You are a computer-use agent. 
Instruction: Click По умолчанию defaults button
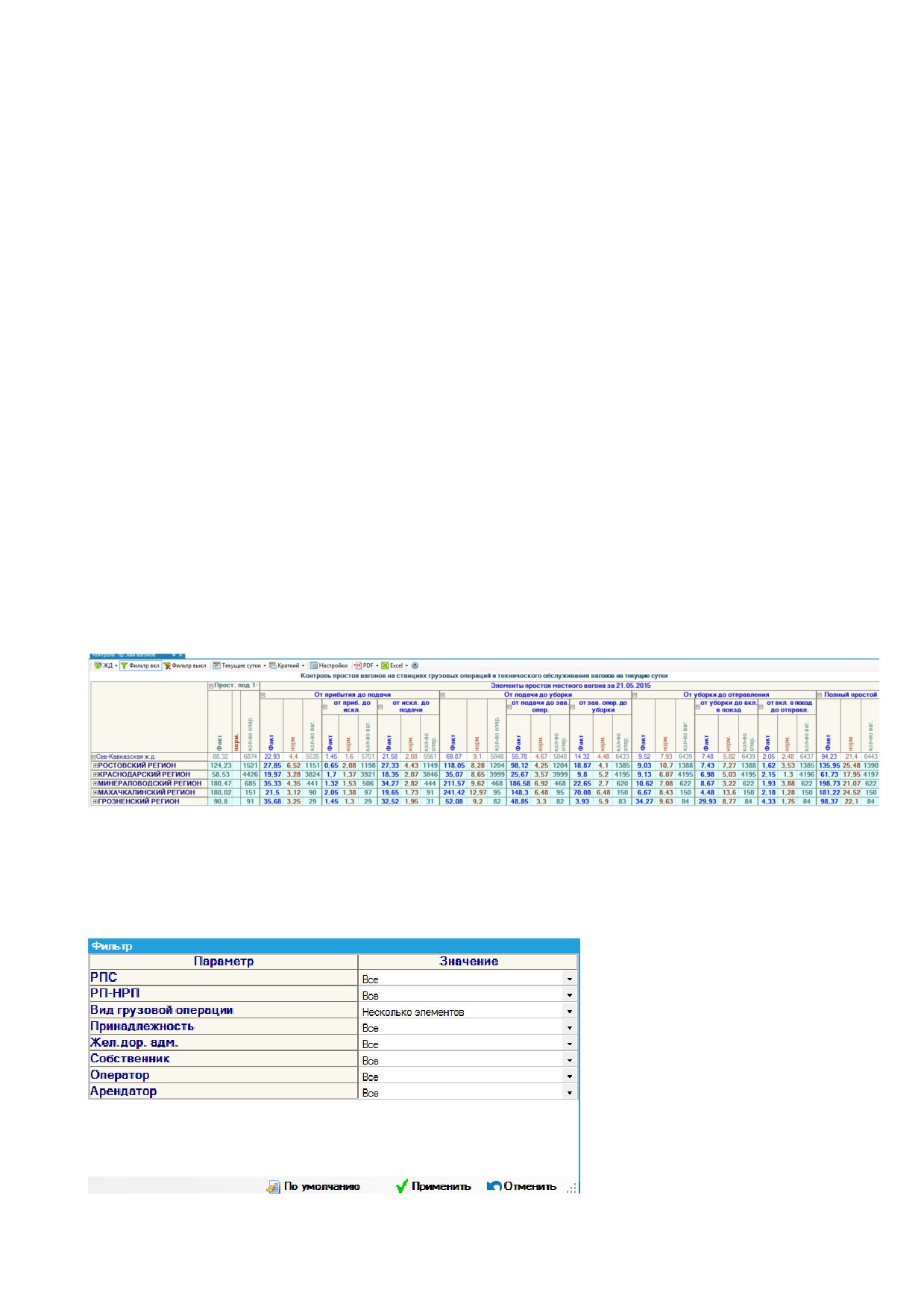coord(313,1186)
